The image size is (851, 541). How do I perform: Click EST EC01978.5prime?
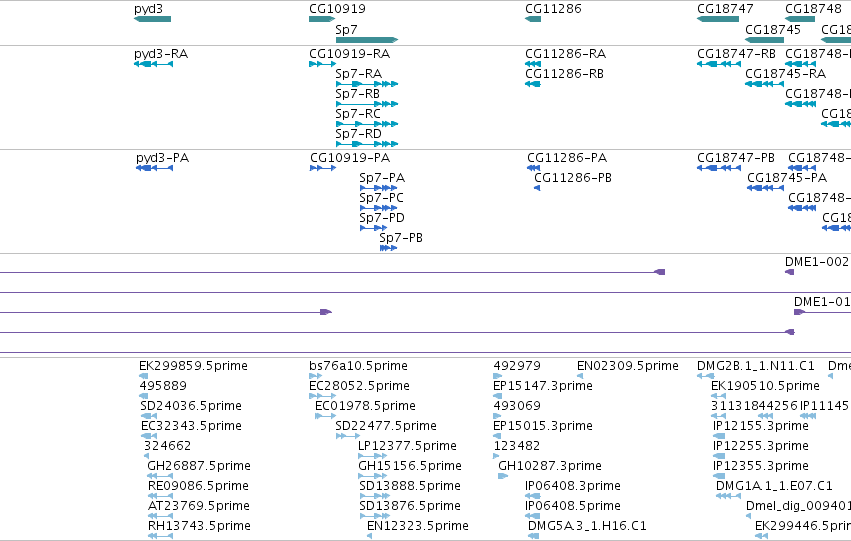pyautogui.click(x=326, y=416)
